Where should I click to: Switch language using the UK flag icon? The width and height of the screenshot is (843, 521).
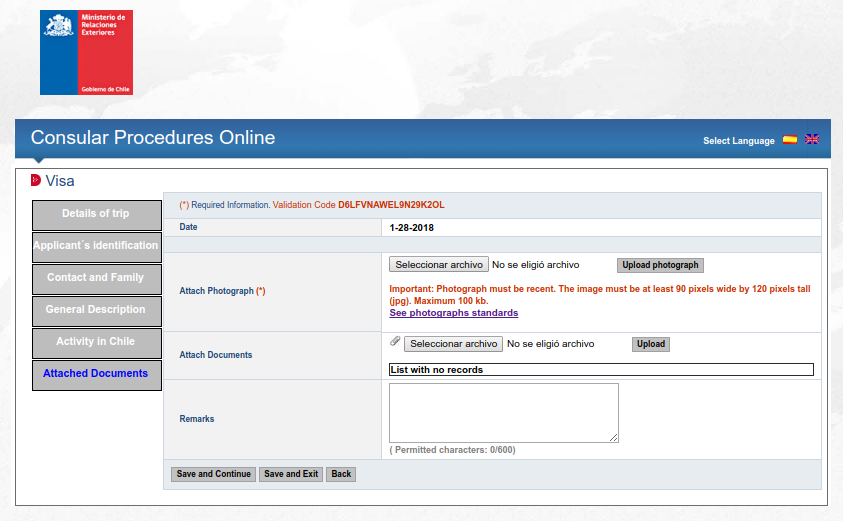812,139
